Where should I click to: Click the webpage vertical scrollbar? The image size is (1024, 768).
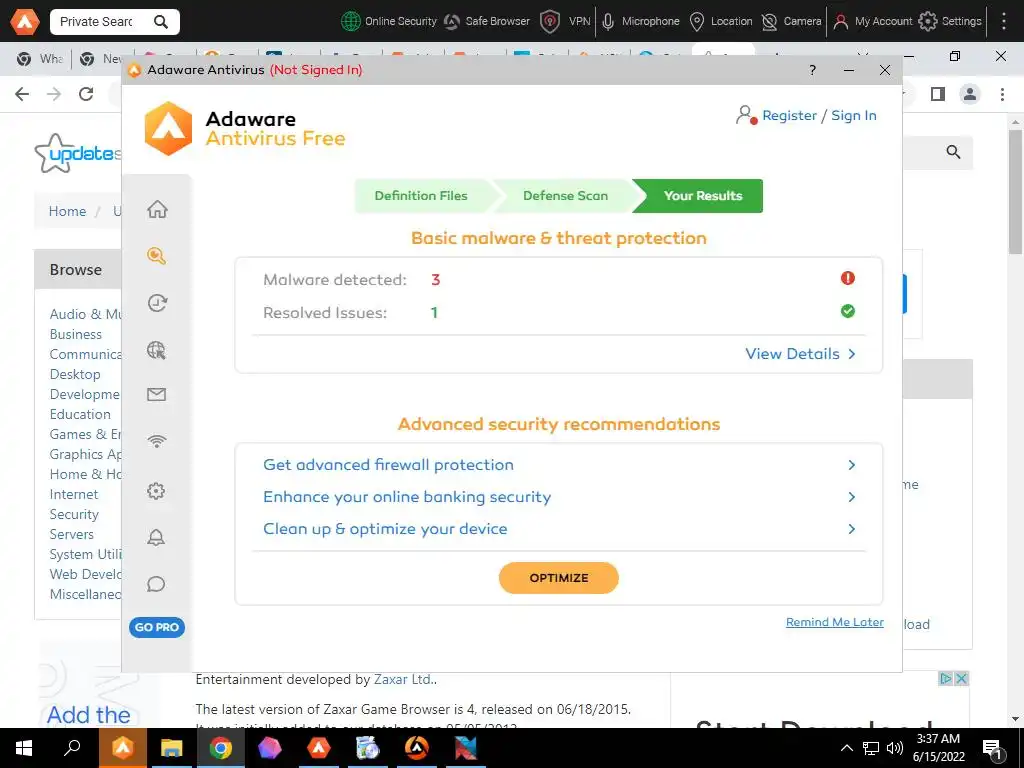pos(1015,192)
